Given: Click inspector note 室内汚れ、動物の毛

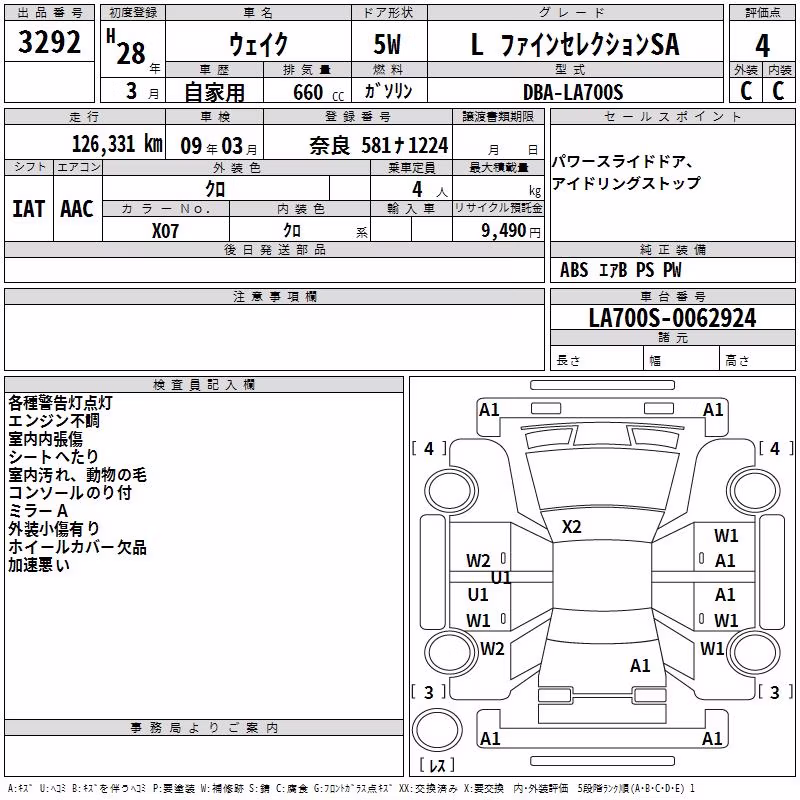Looking at the screenshot, I should click(x=78, y=475).
